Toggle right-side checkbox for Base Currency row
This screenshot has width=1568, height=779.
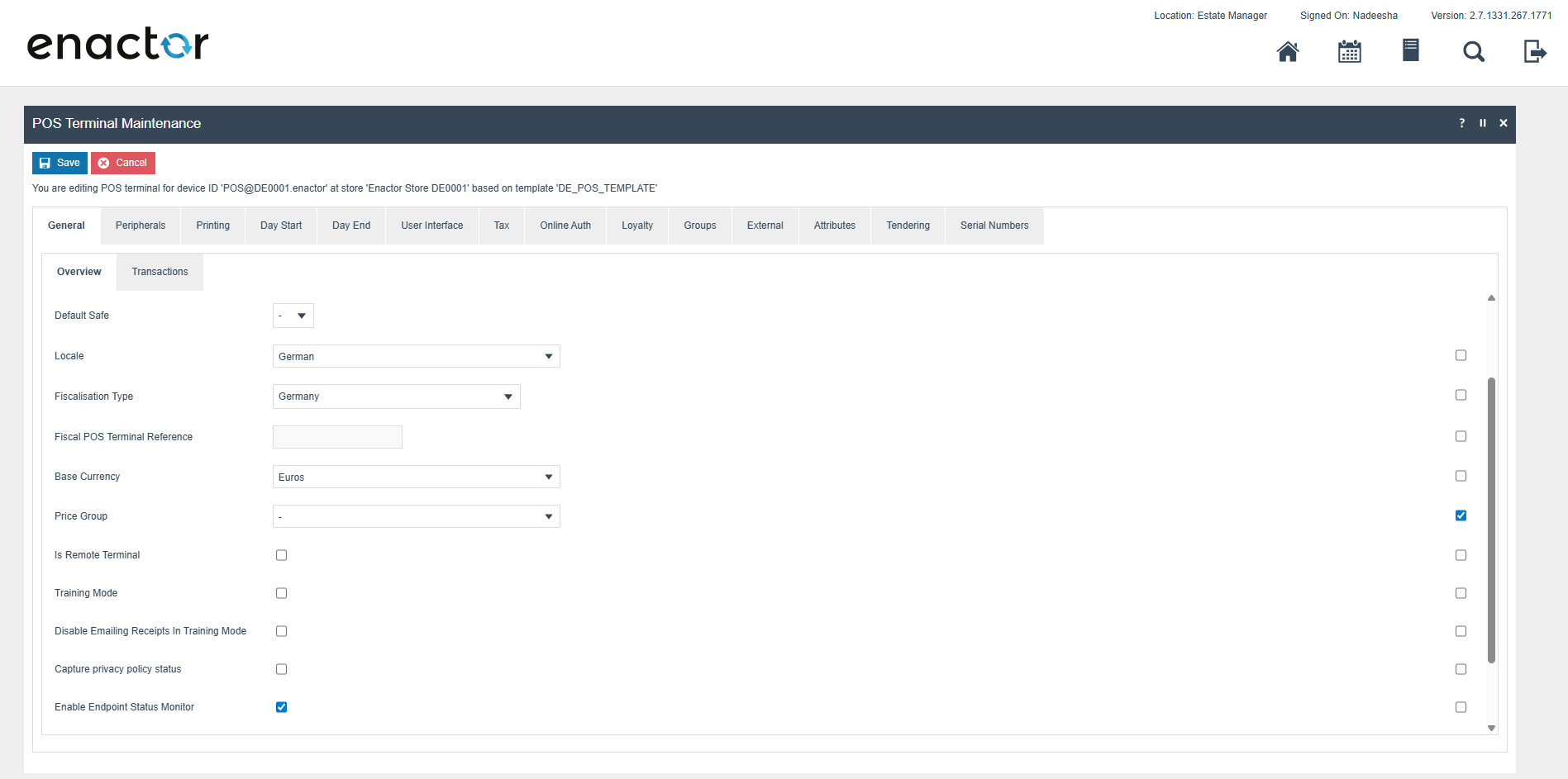pos(1461,476)
